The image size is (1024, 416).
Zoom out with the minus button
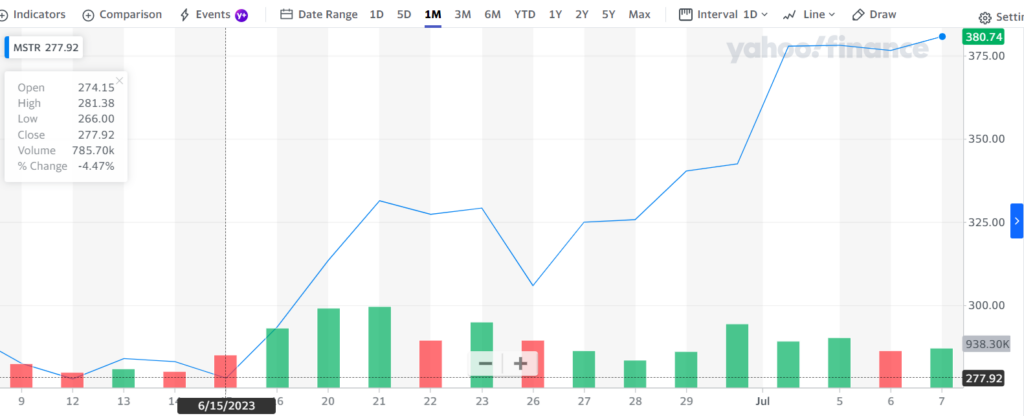(x=485, y=363)
